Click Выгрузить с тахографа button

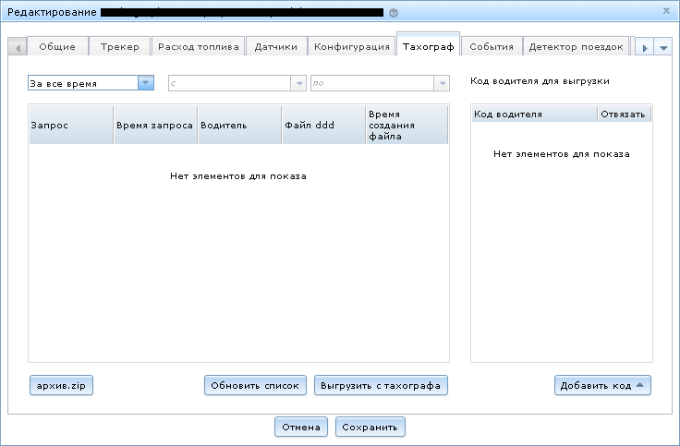pos(380,385)
